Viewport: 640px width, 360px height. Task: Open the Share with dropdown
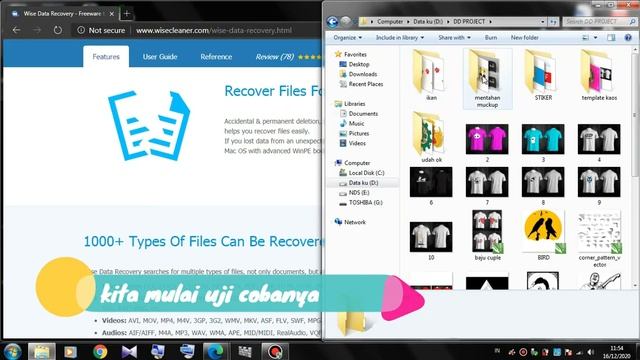pos(454,38)
